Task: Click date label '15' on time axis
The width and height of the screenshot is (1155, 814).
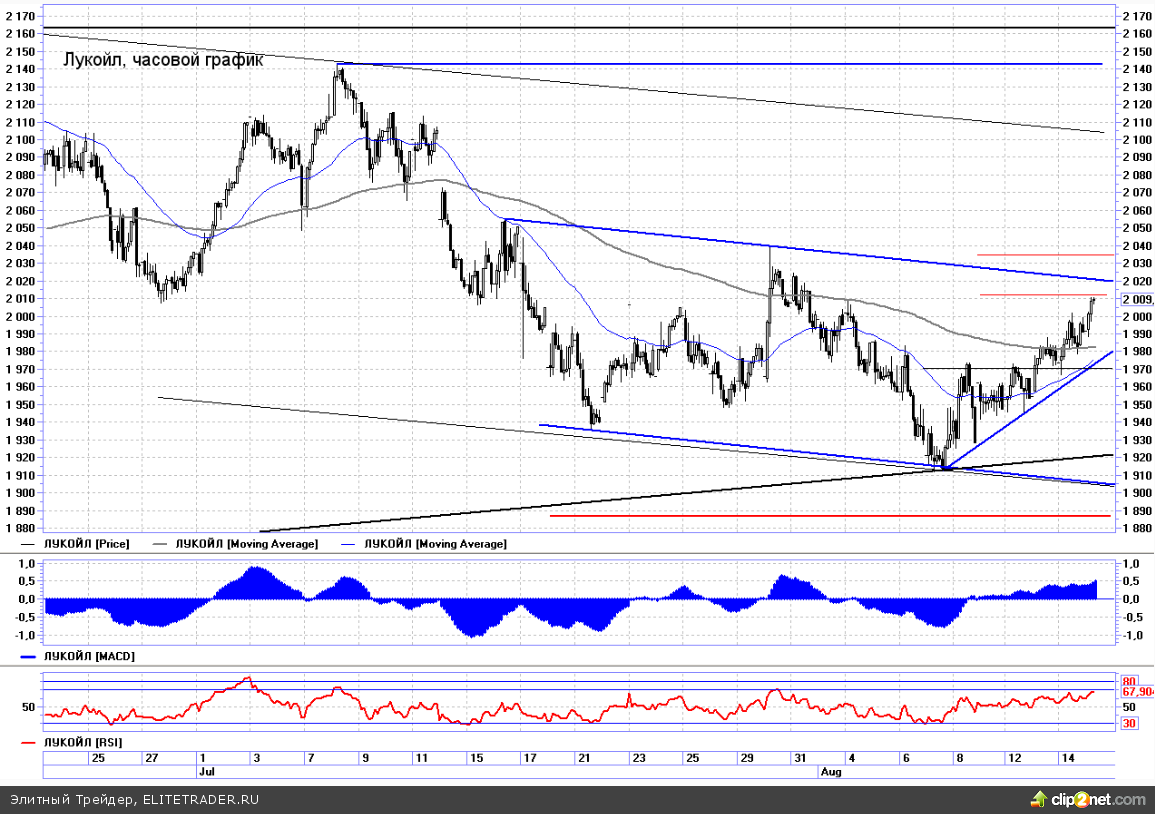Action: click(x=477, y=757)
